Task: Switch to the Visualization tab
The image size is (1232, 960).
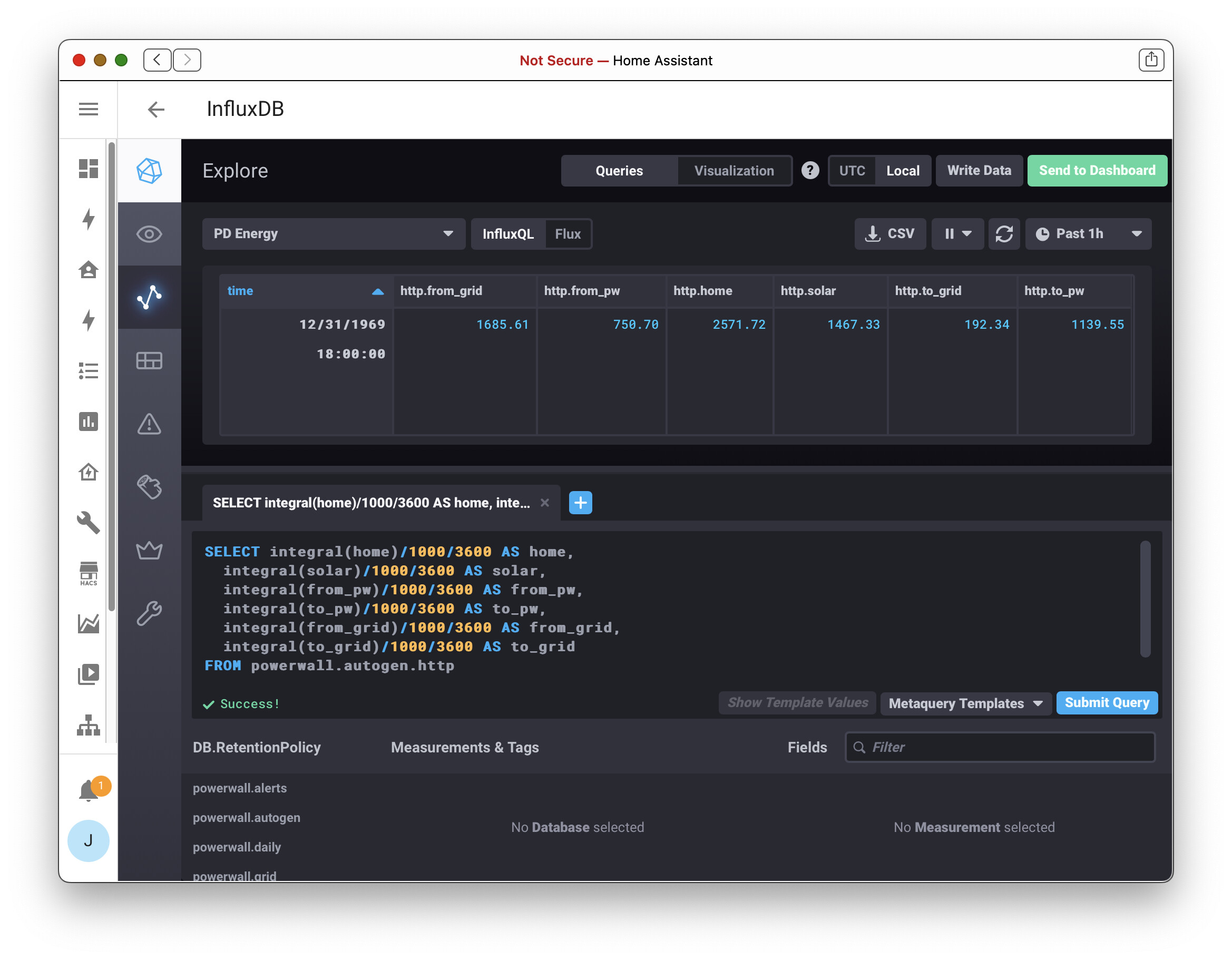Action: point(734,170)
